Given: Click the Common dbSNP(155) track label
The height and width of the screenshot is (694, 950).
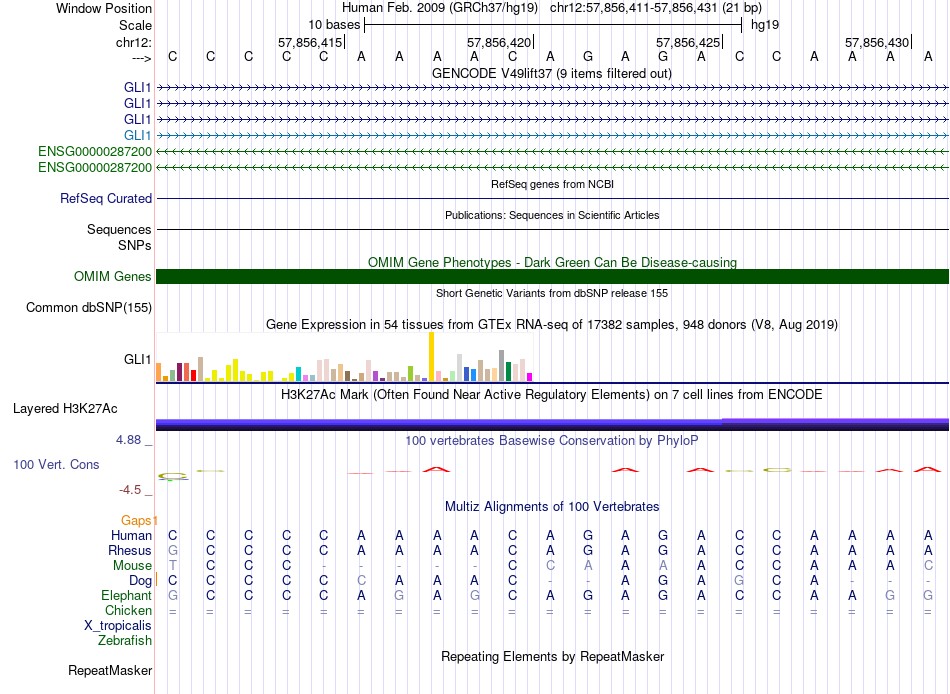Looking at the screenshot, I should [x=89, y=307].
